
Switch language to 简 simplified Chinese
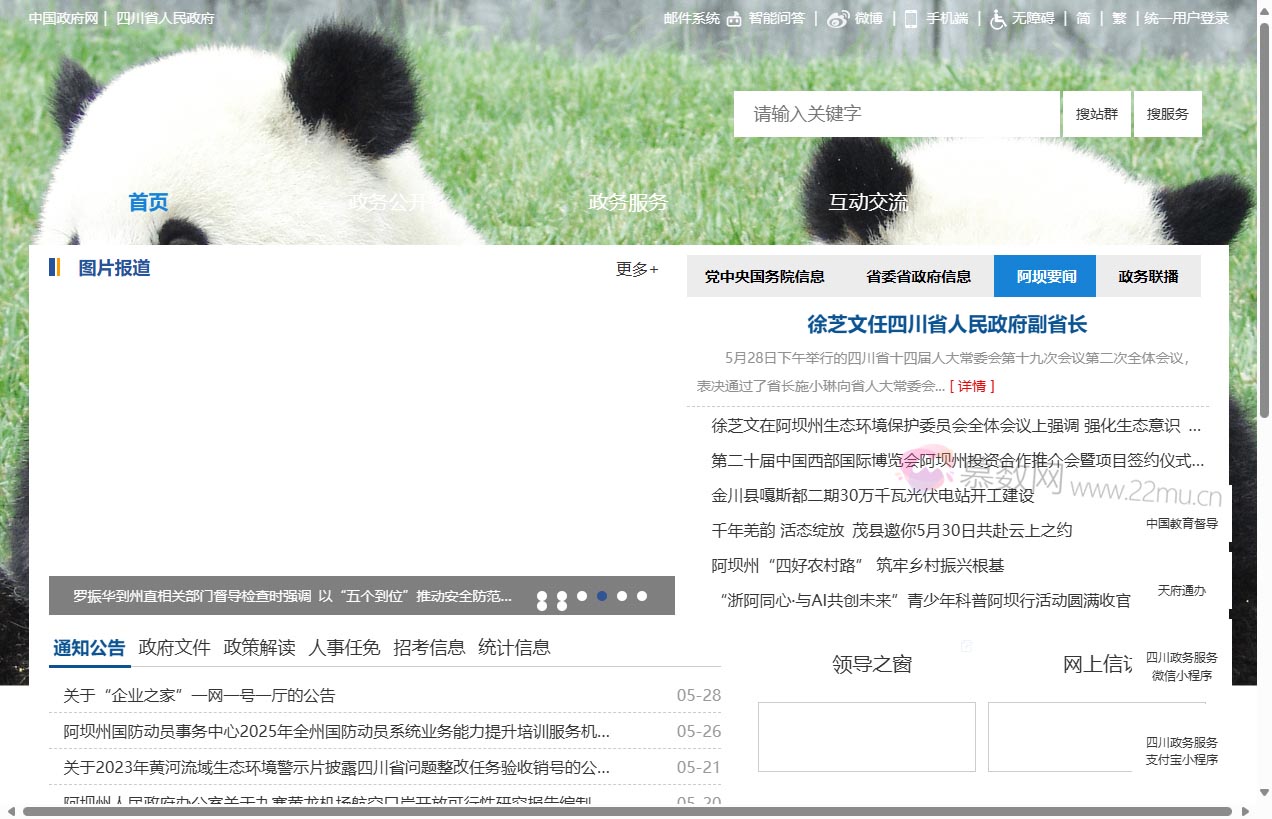click(1082, 17)
